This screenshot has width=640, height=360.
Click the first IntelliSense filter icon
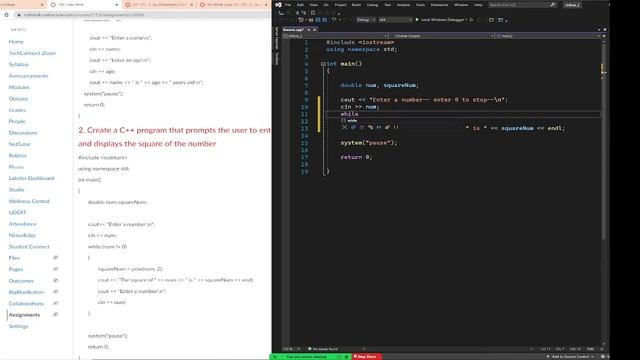(344, 127)
